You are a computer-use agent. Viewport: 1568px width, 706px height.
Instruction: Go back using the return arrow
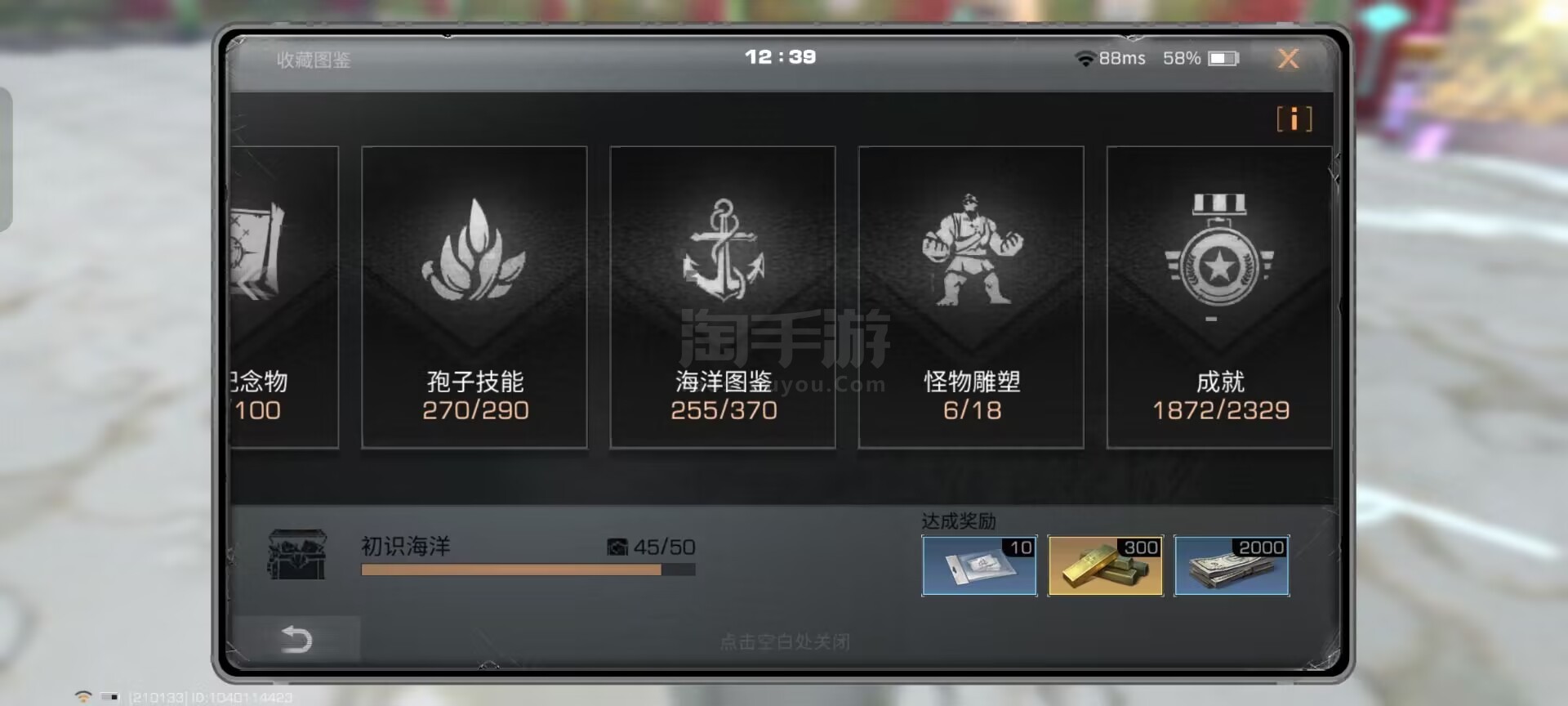(x=296, y=639)
